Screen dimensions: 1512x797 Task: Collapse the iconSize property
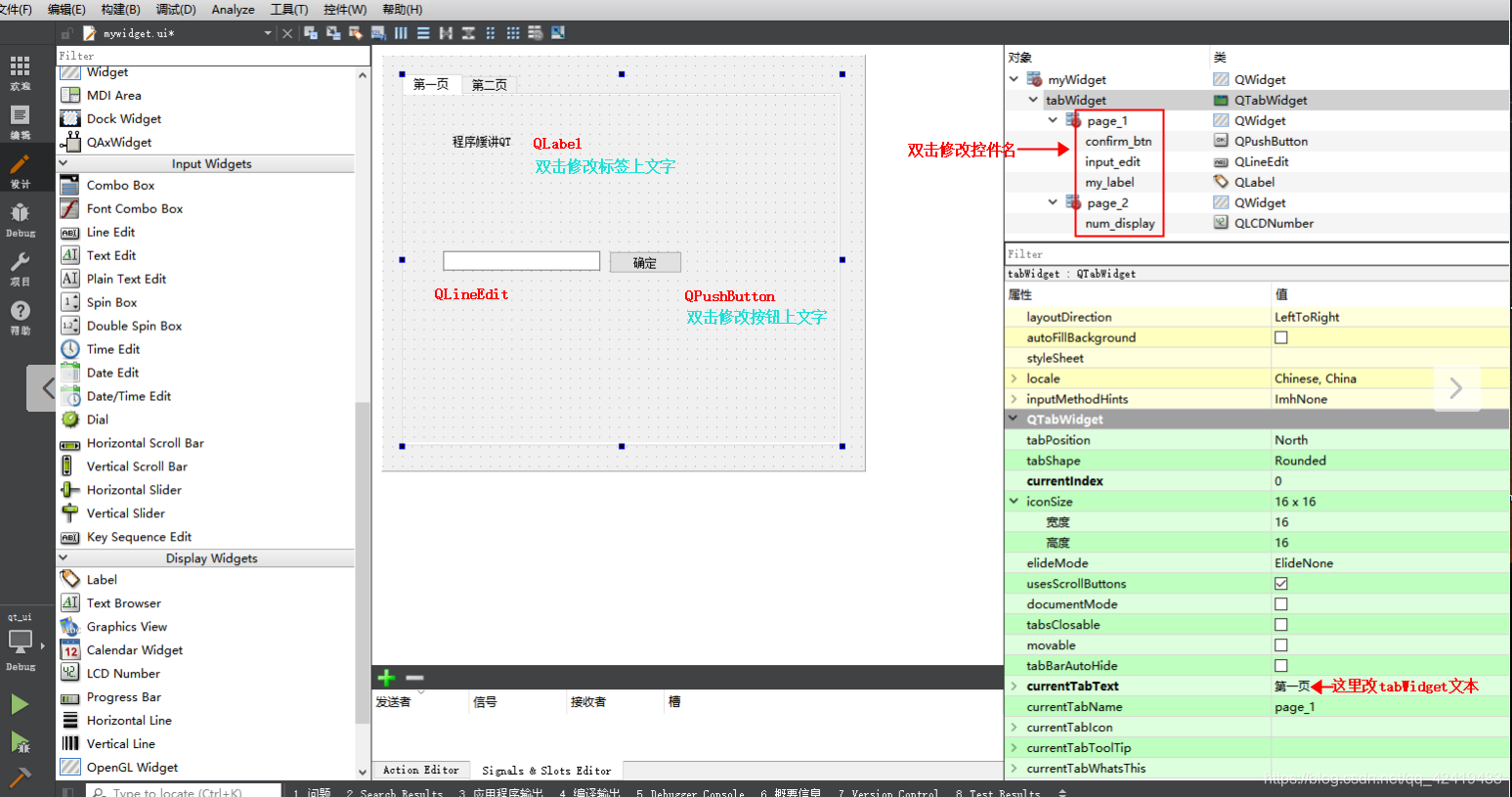pyautogui.click(x=1014, y=502)
